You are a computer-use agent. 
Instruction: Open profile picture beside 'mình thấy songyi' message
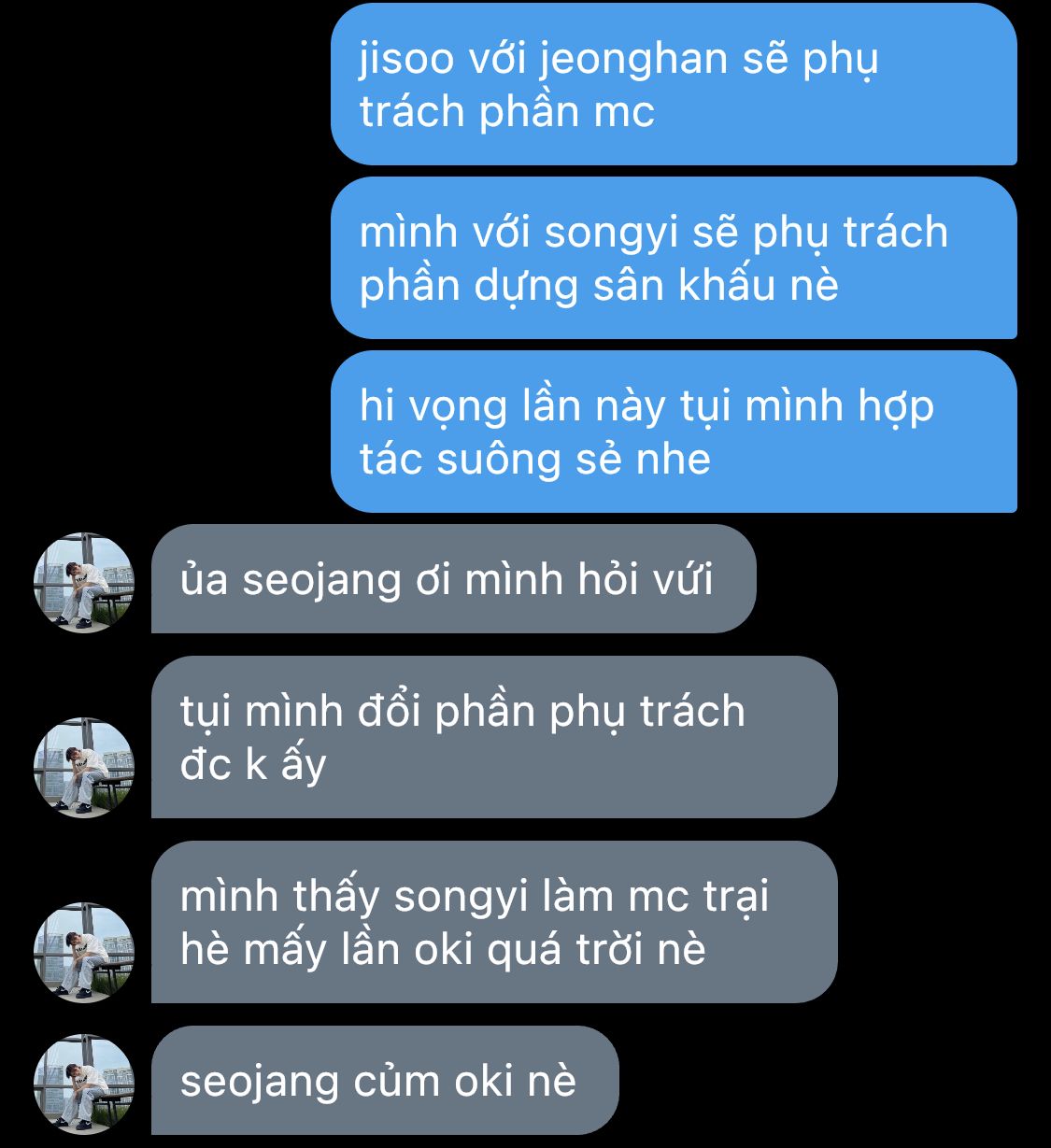84,953
